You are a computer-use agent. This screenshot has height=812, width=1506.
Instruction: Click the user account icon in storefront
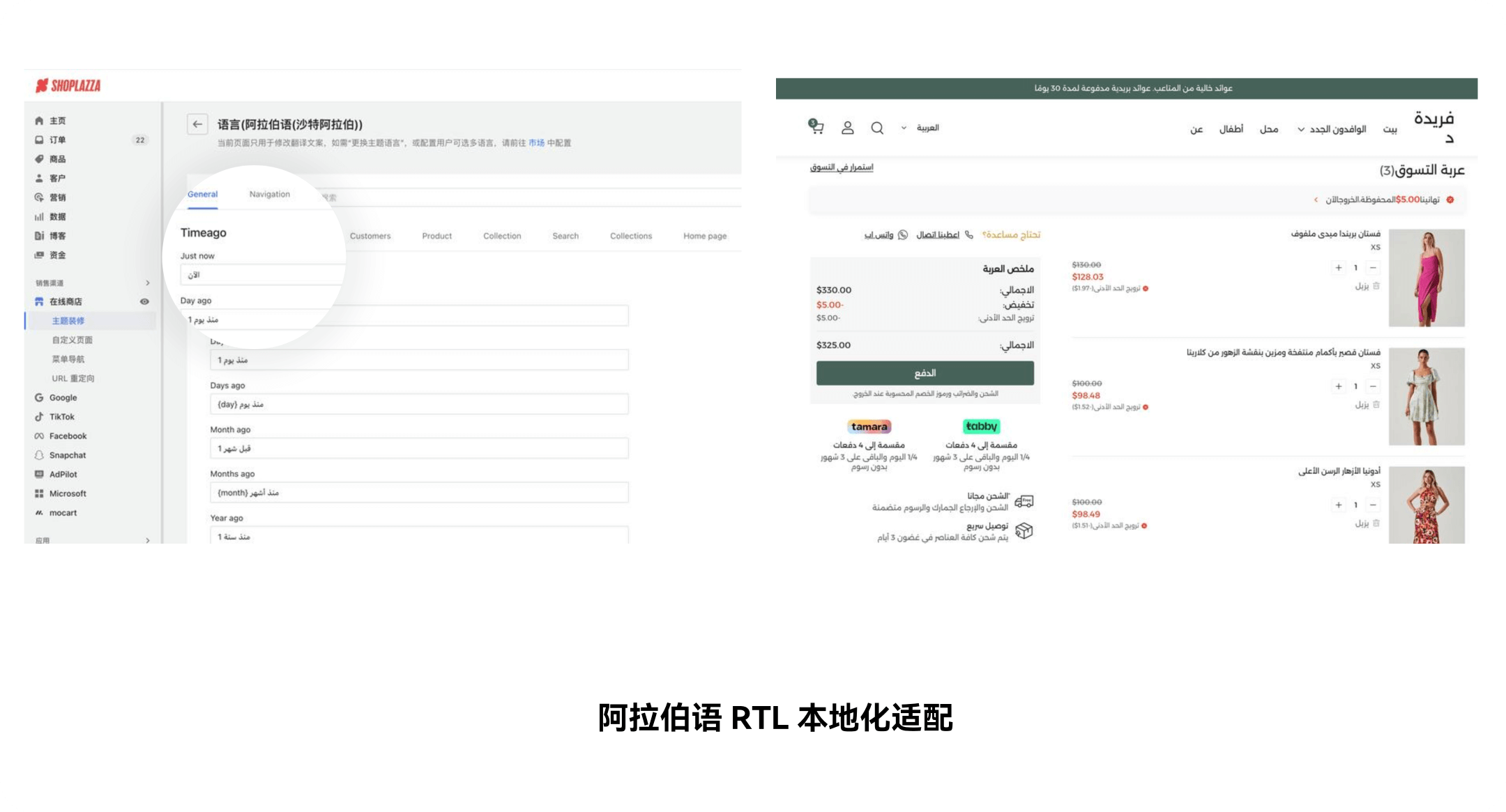[x=848, y=127]
